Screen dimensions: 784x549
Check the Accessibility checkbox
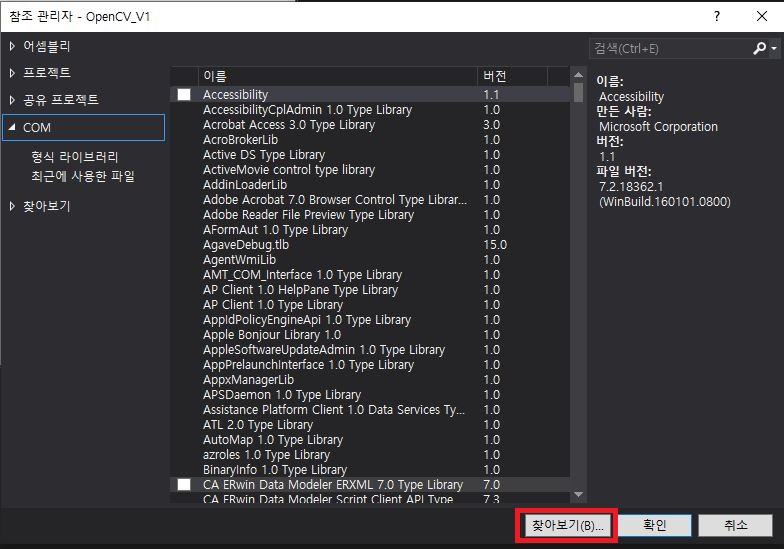tap(184, 94)
